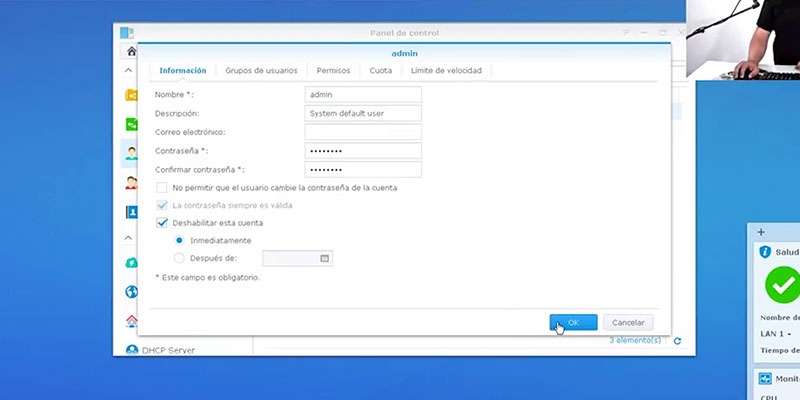Screen dimensions: 800x400
Task: Toggle 'La contraseña siempre es válida' checkbox
Action: click(x=162, y=205)
